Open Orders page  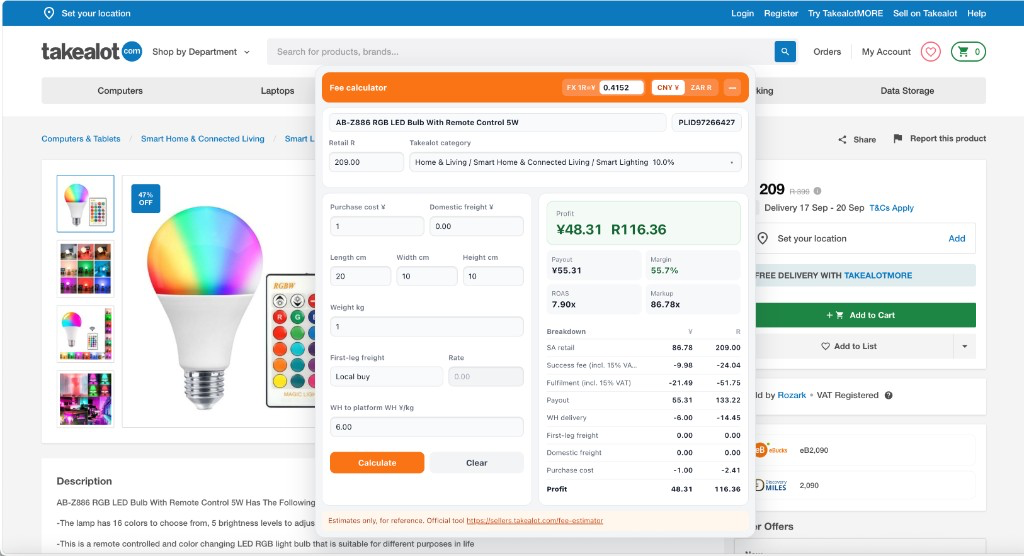(827, 52)
